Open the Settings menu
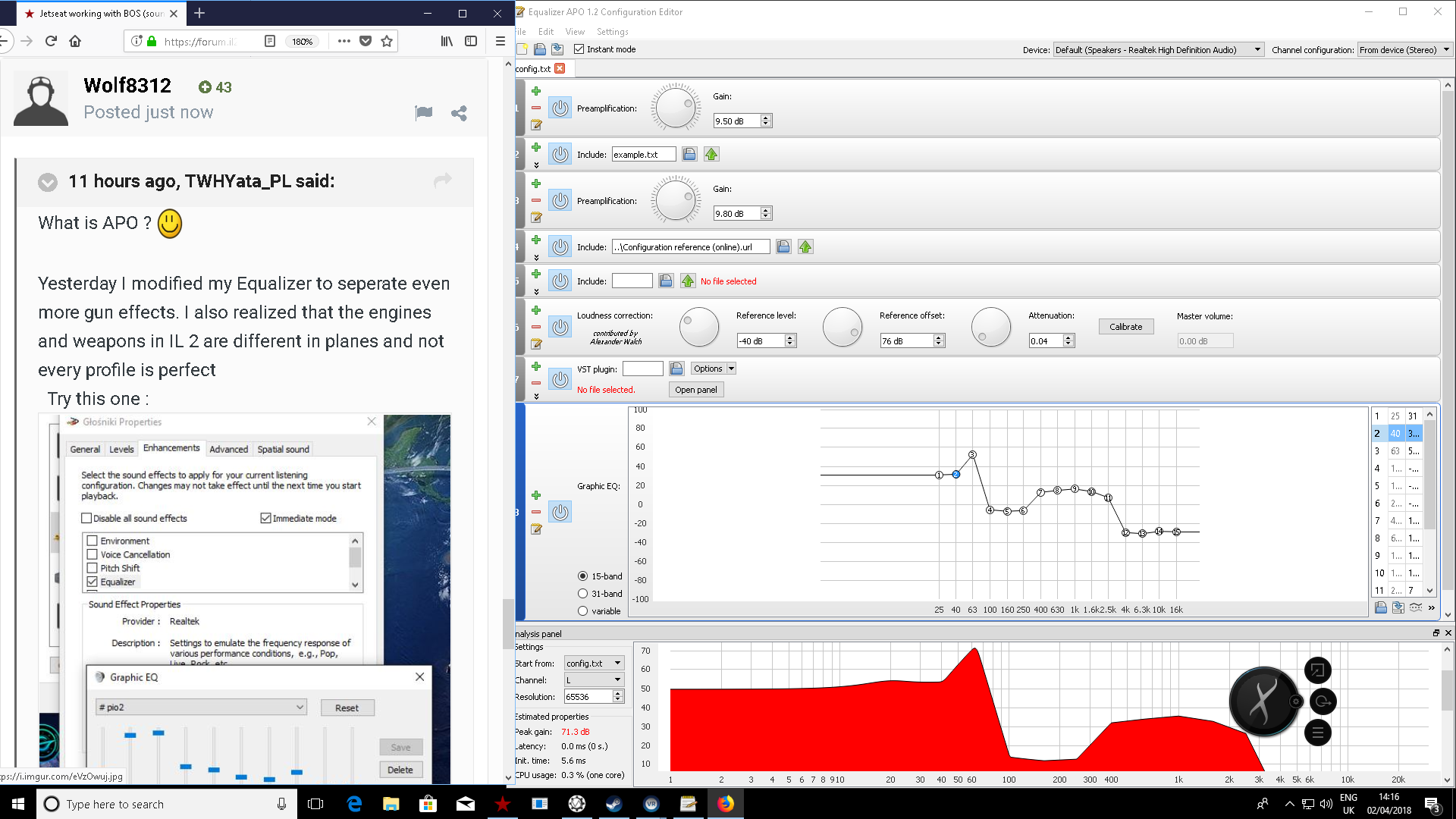Image resolution: width=1456 pixels, height=819 pixels. tap(612, 32)
